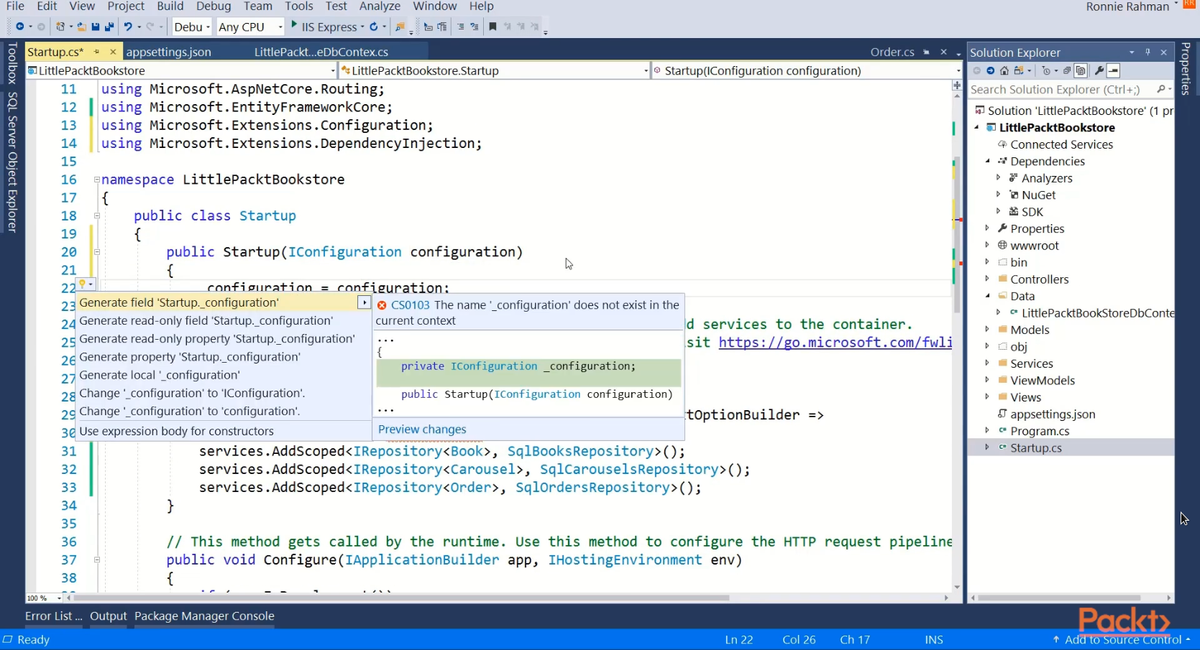Viewport: 1200px width, 650px height.
Task: Click the CS0103 error code link
Action: point(411,305)
